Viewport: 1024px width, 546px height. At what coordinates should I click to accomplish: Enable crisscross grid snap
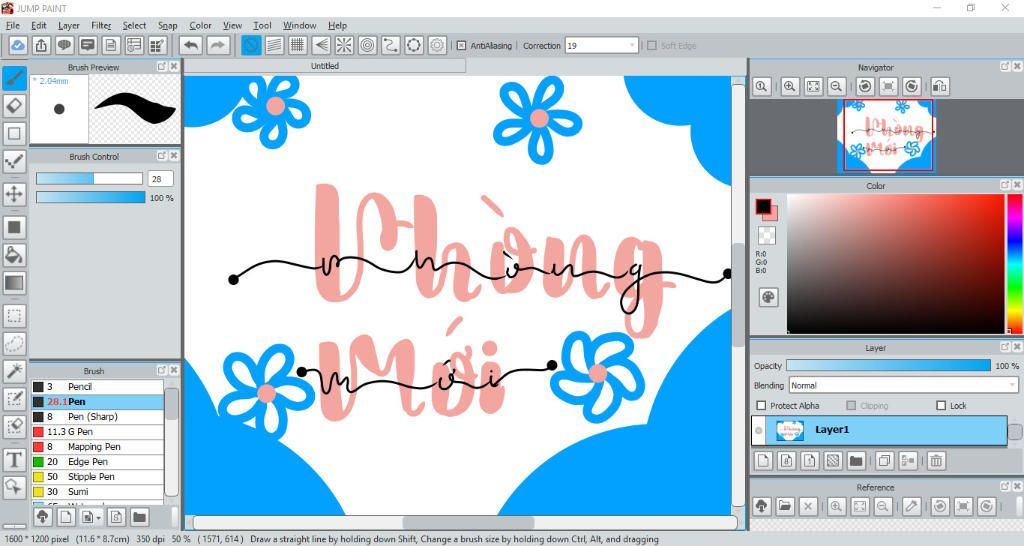(x=298, y=45)
